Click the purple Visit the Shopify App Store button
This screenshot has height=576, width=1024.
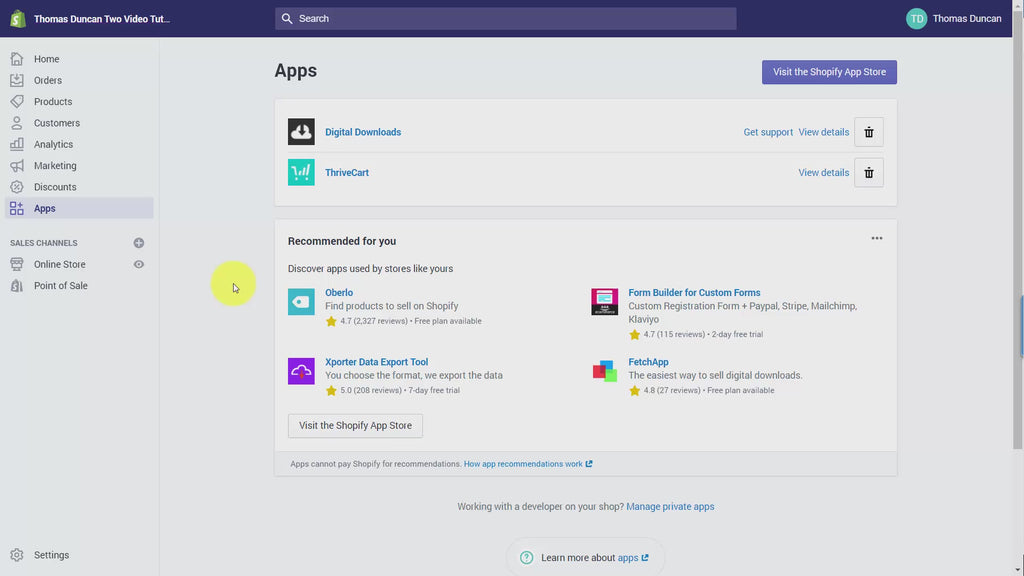[x=829, y=72]
